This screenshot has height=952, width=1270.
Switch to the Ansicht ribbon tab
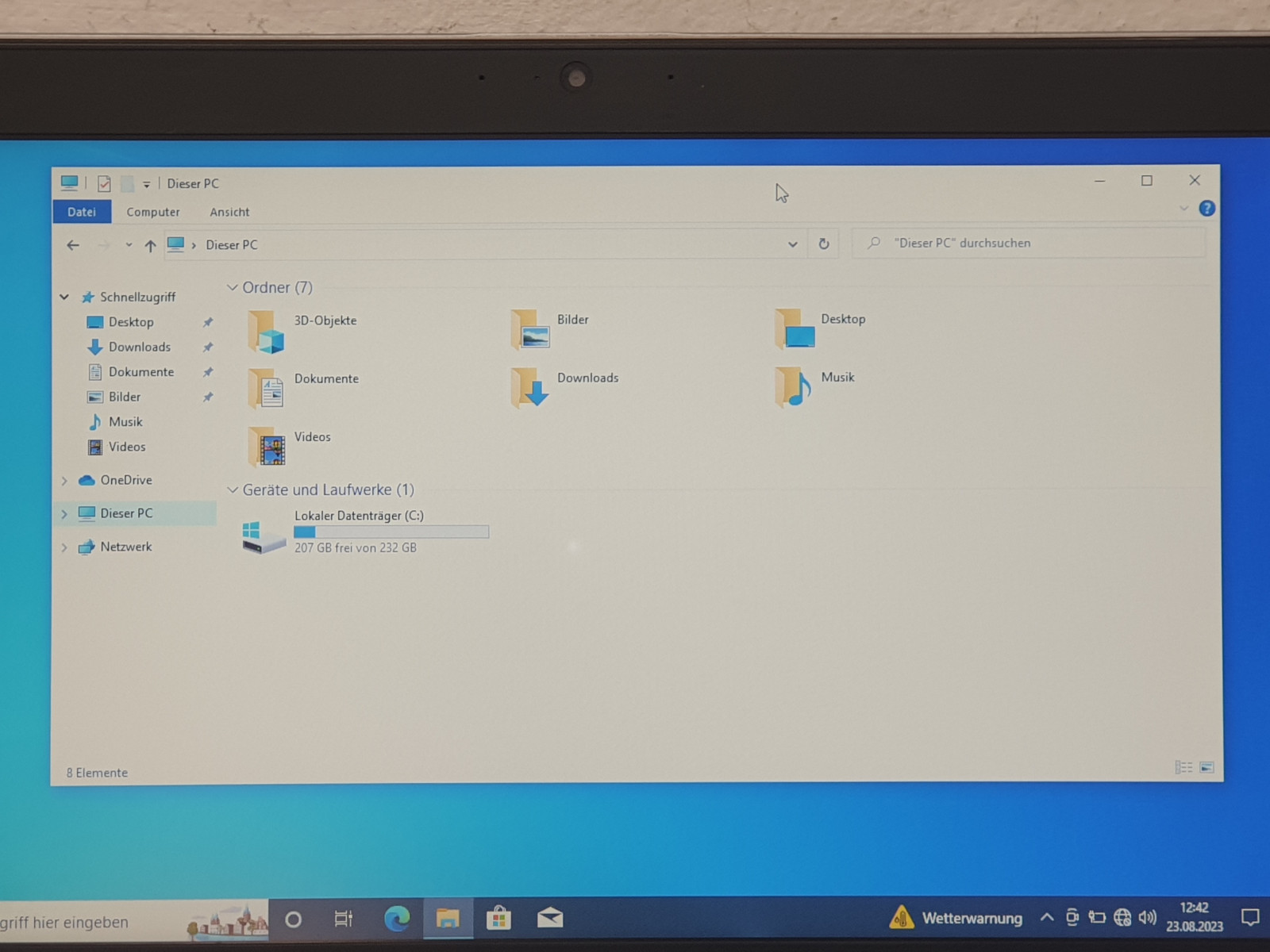(229, 212)
